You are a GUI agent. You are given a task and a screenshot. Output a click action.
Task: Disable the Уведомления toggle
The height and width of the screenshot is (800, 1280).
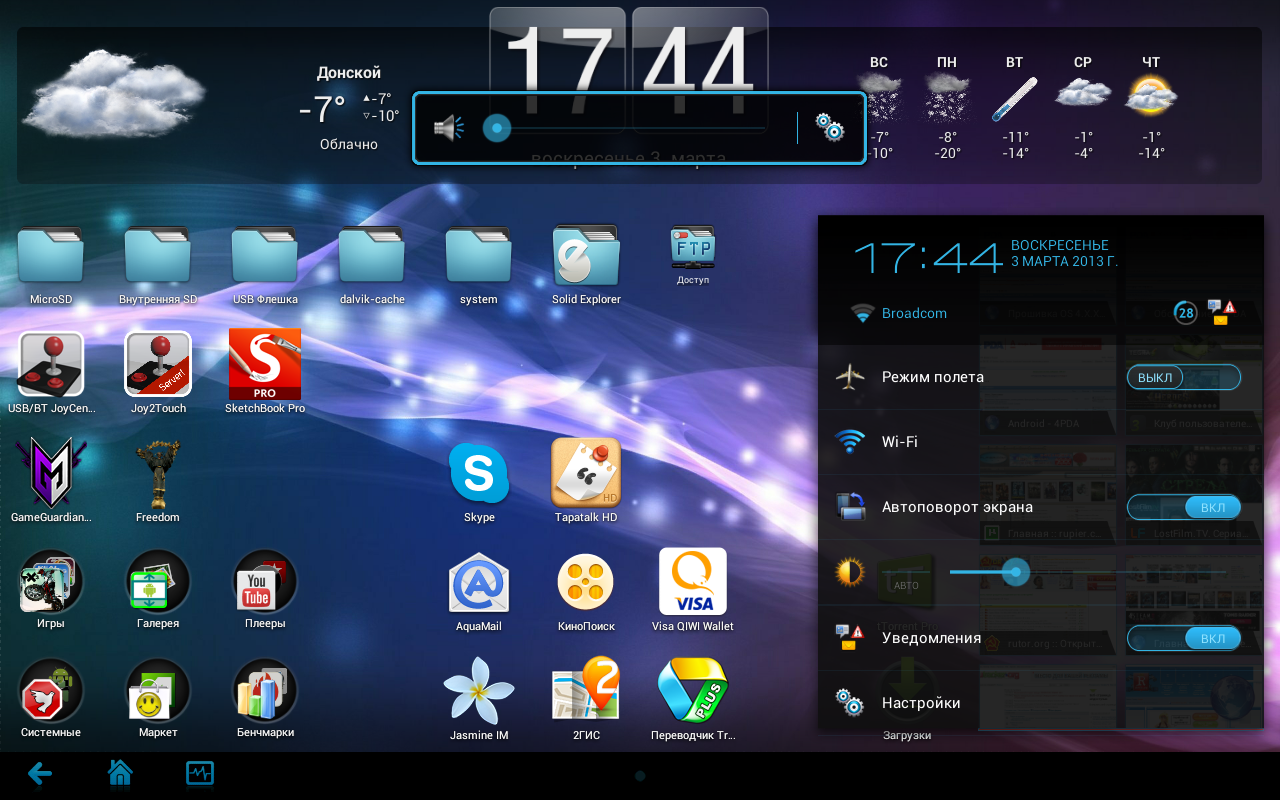1183,638
